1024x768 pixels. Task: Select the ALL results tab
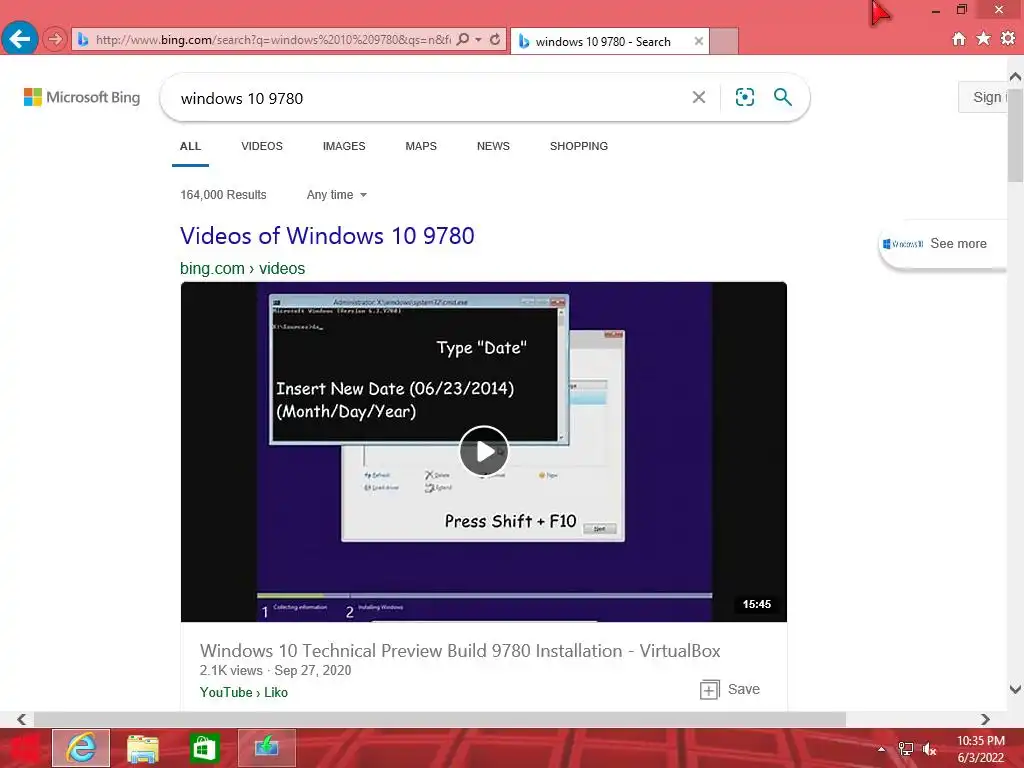point(190,146)
